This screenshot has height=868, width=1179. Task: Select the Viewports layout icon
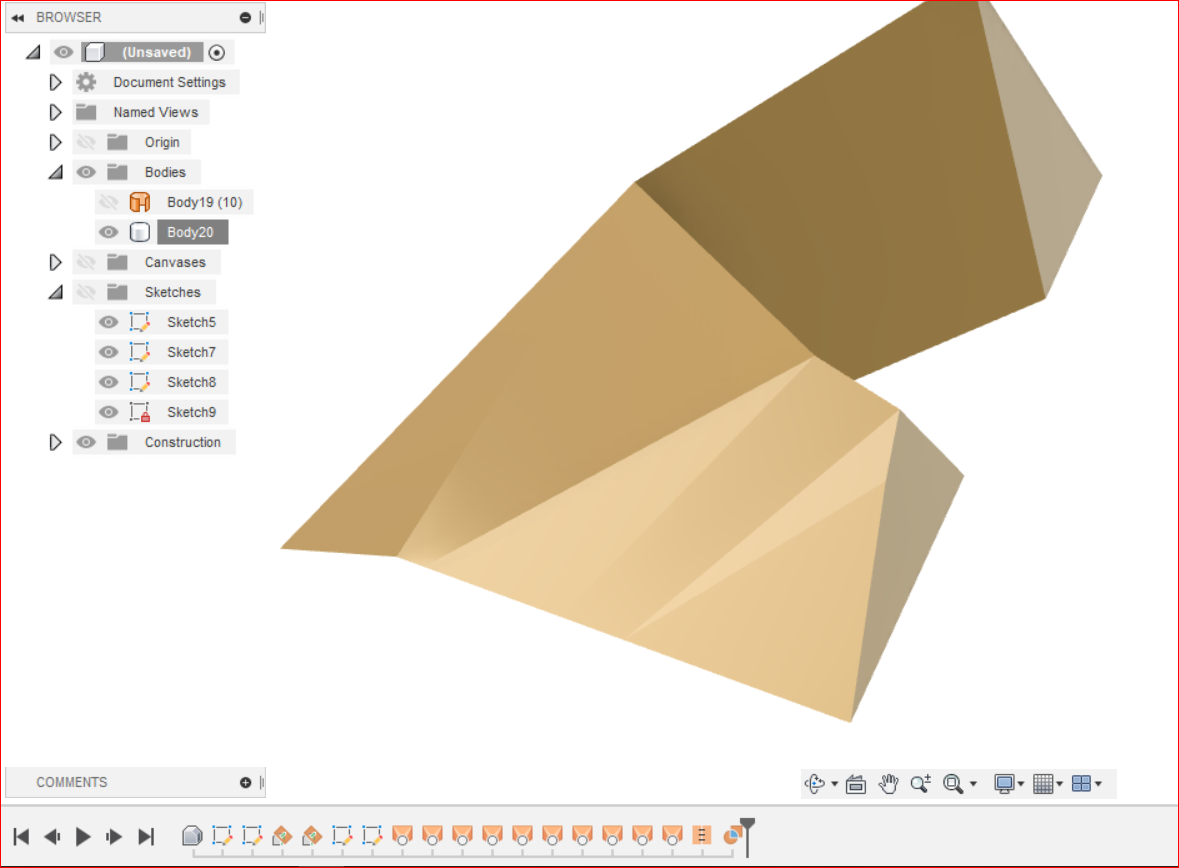[1083, 783]
